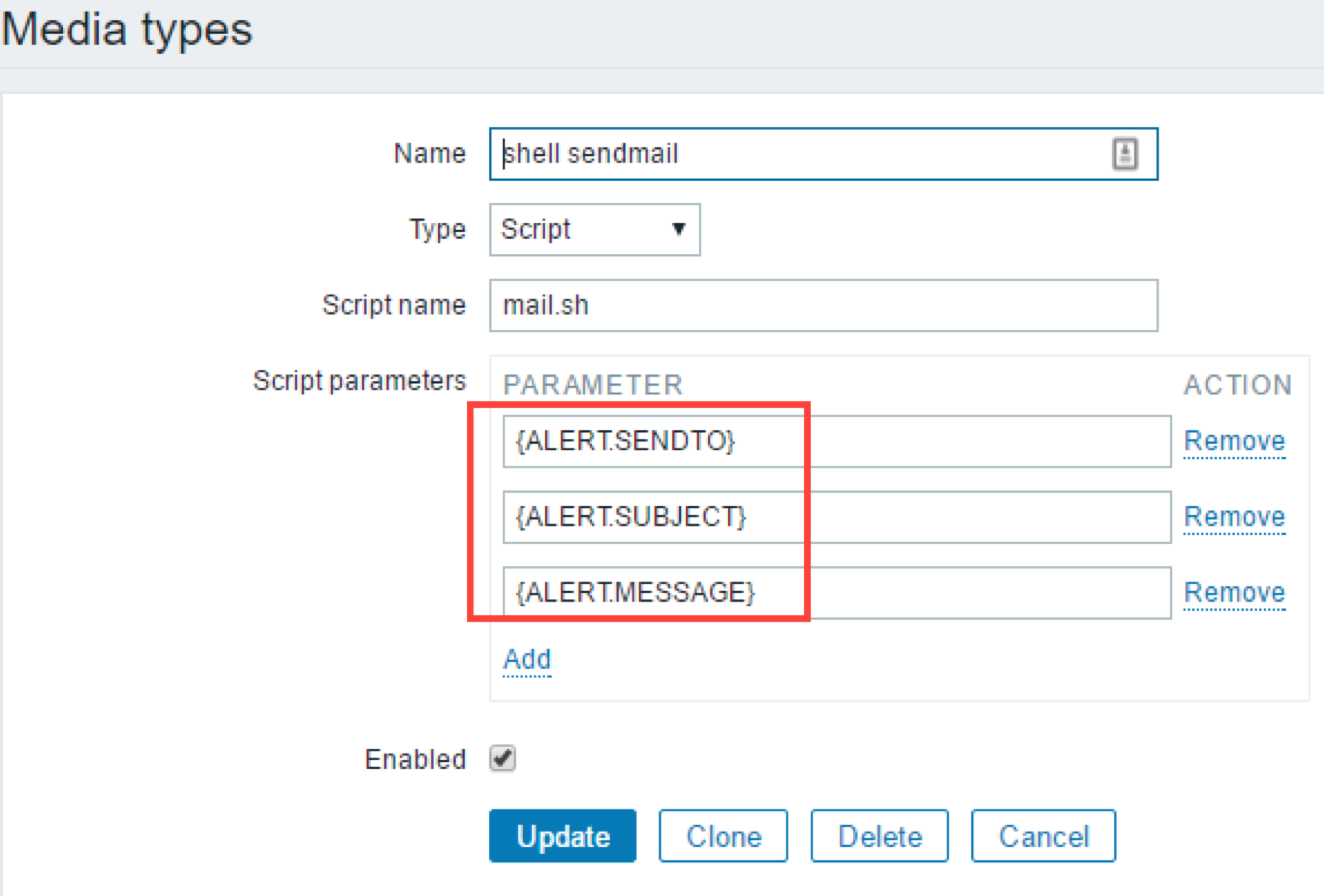
Task: Toggle the Enabled checkbox
Action: click(502, 760)
